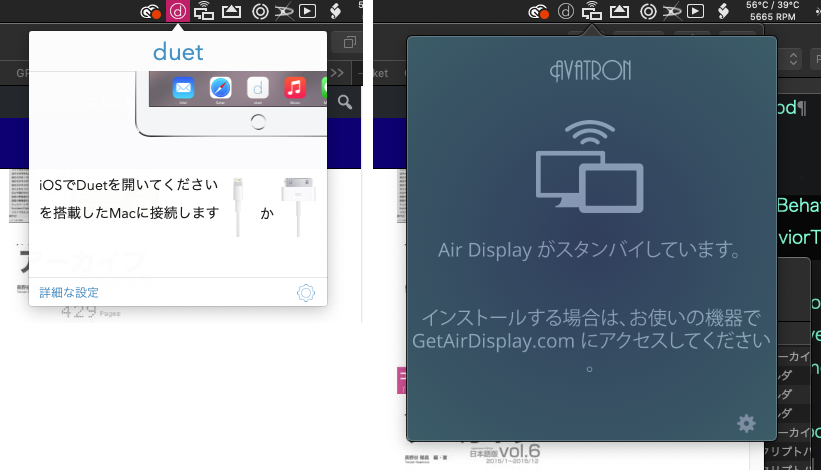Click upward-triangle tray icon above the AVATRON popup
This screenshot has width=831, height=470.
[x=619, y=11]
